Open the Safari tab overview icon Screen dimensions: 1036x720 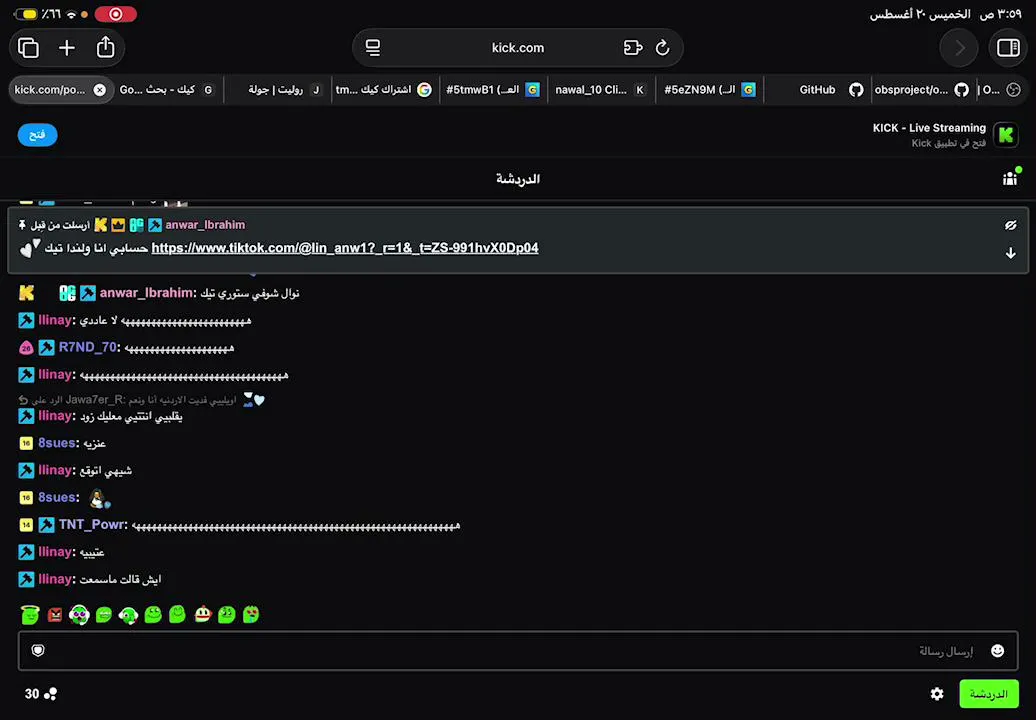pos(28,48)
